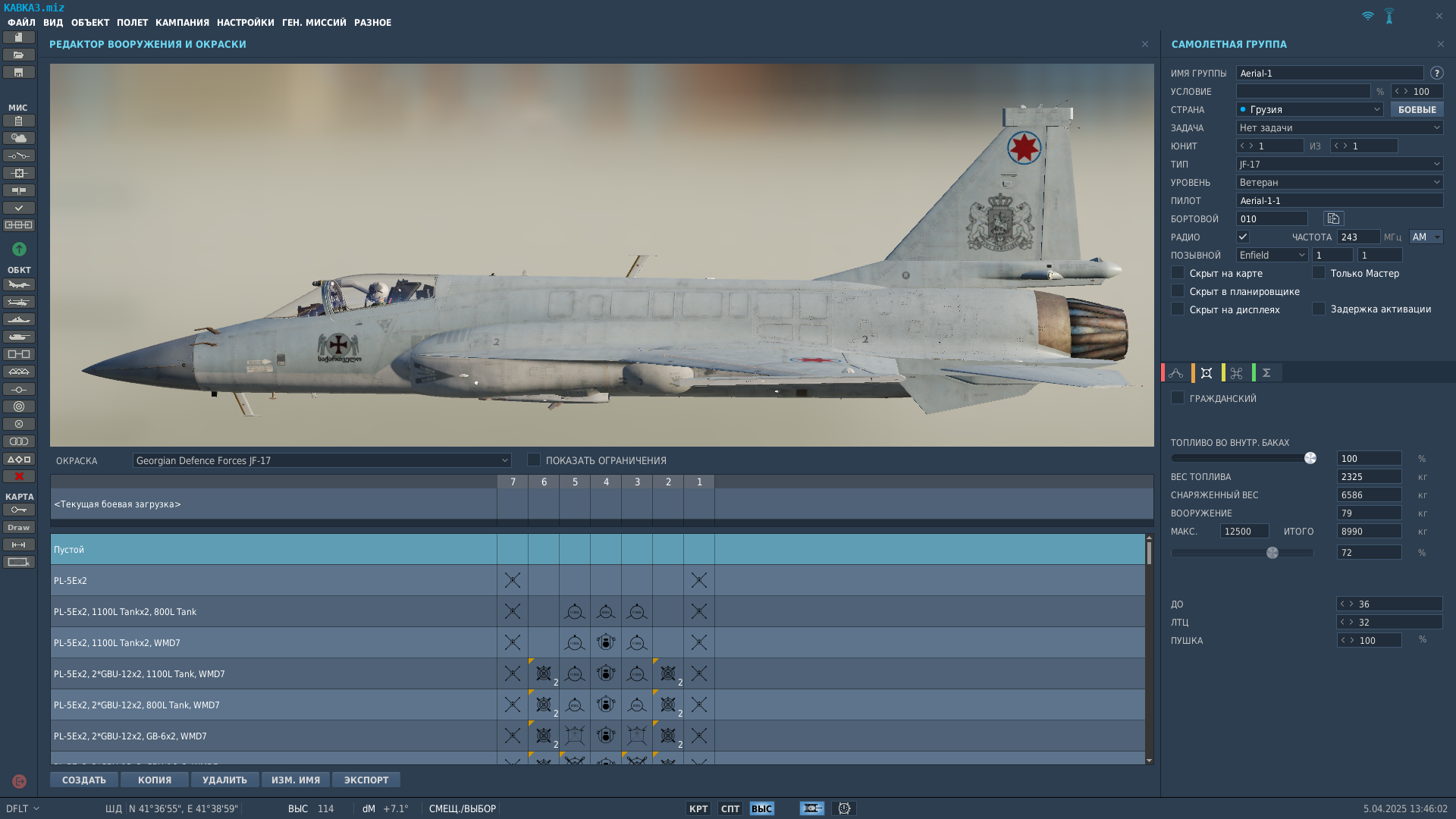
Task: Click the save mission icon
Action: pos(19,73)
